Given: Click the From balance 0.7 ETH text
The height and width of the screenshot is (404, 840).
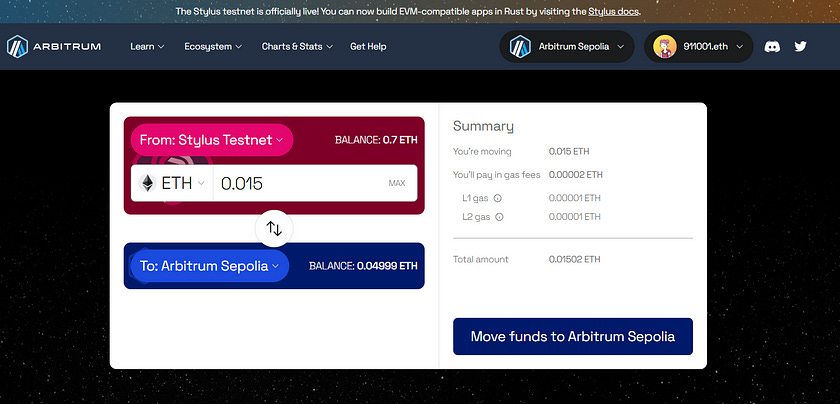Looking at the screenshot, I should tap(376, 140).
